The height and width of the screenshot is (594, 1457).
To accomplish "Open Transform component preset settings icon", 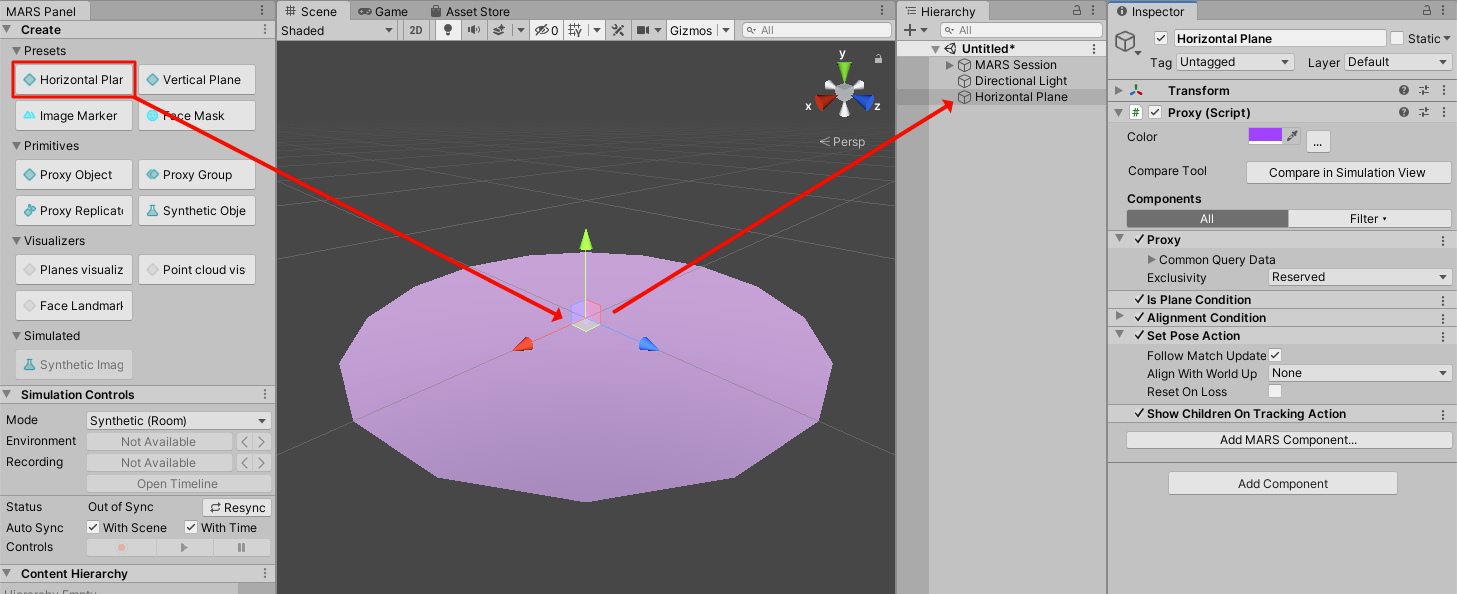I will coord(1424,91).
